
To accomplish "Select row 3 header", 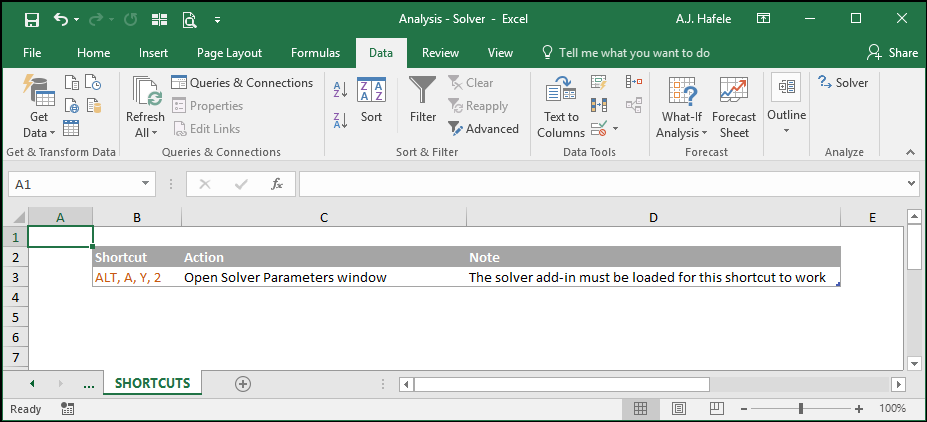I will 15,277.
